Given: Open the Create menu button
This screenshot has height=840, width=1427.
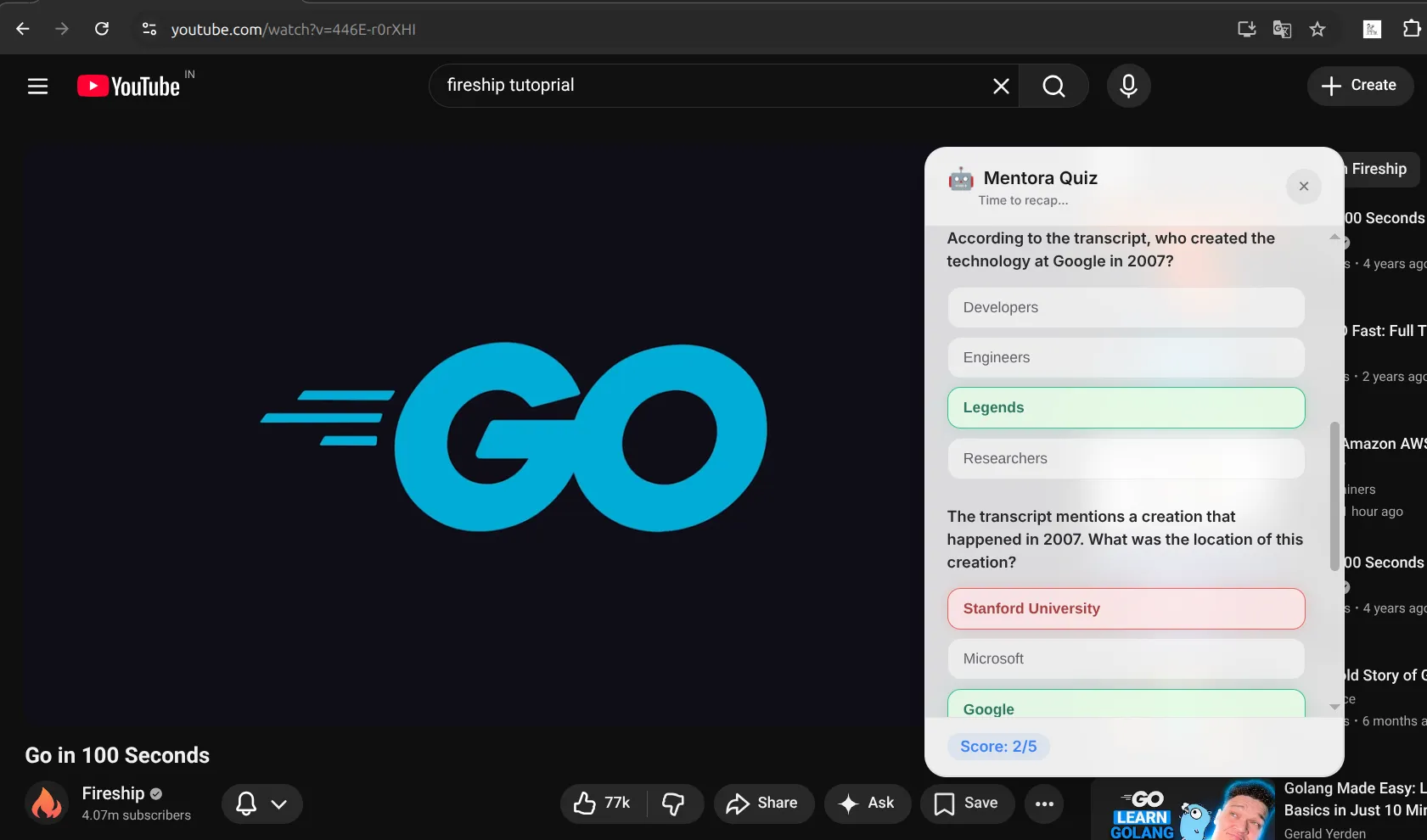Looking at the screenshot, I should coord(1359,86).
